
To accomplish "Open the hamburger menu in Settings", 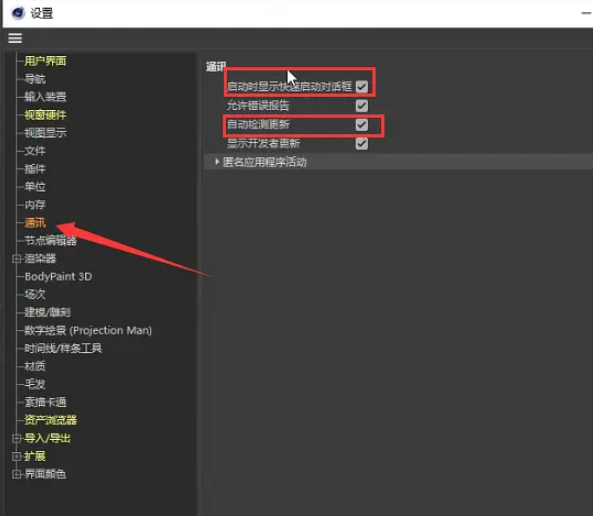I will click(x=15, y=38).
